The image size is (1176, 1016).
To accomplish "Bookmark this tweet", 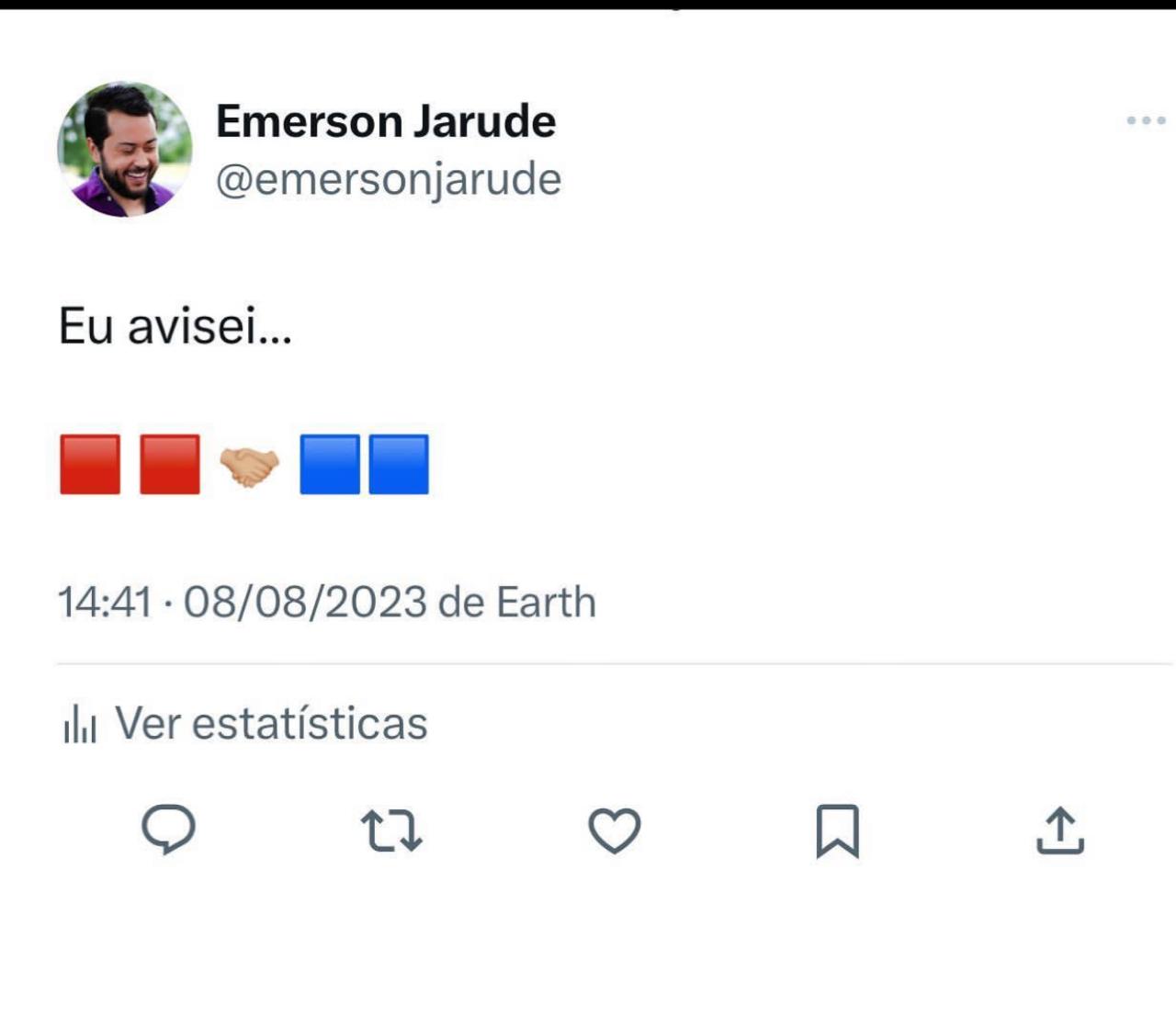I will 837,830.
